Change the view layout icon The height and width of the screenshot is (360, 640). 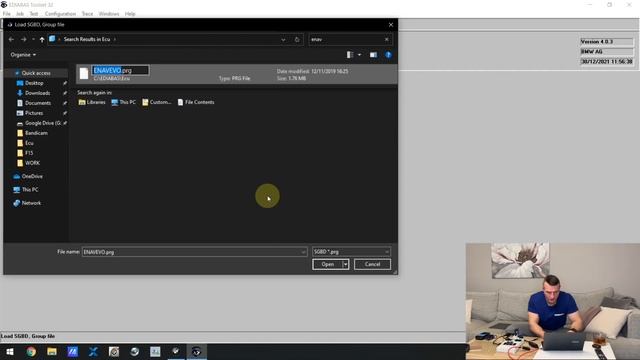point(350,55)
